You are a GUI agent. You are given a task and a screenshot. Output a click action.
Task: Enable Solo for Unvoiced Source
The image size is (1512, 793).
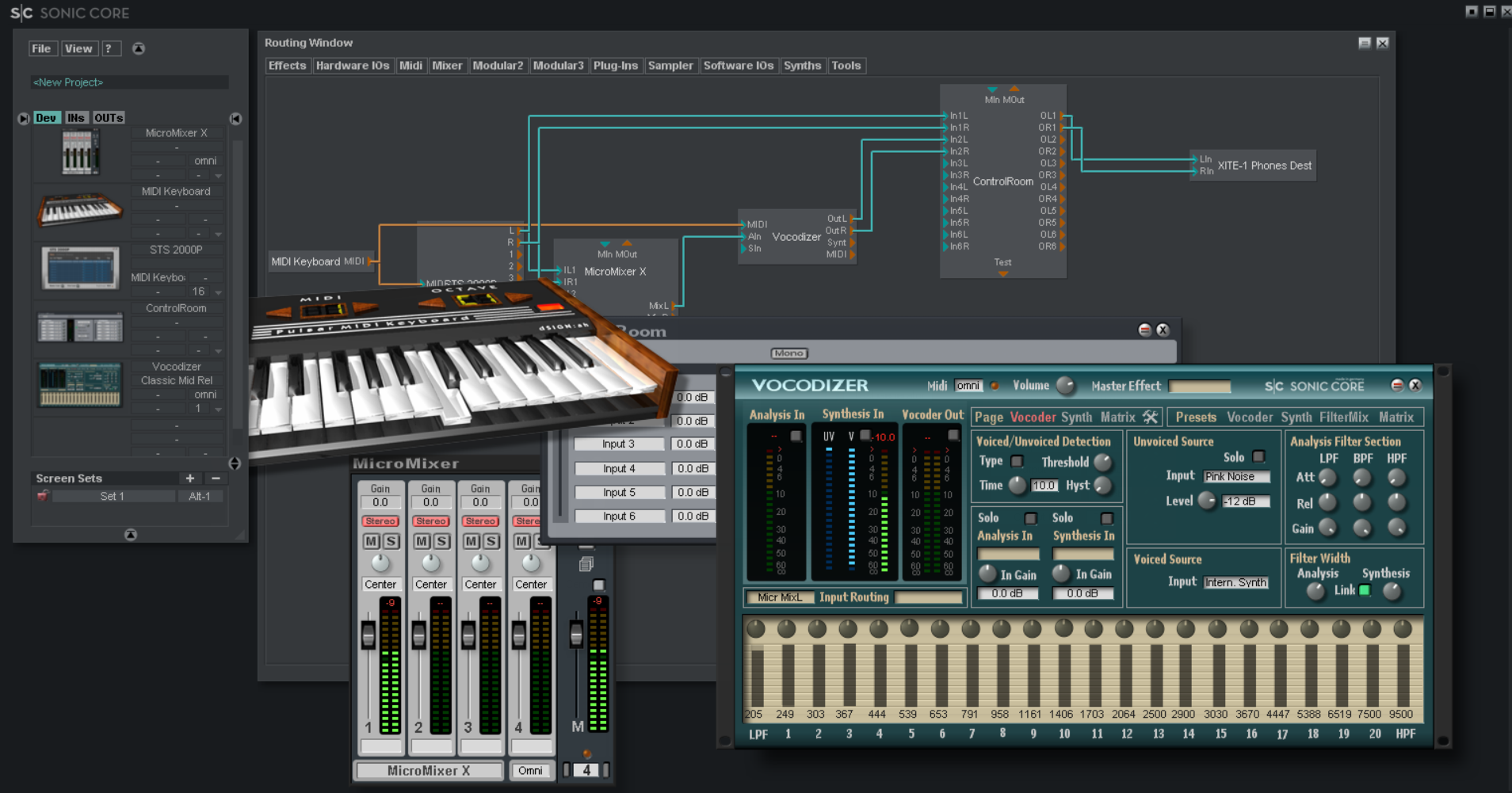click(1258, 457)
